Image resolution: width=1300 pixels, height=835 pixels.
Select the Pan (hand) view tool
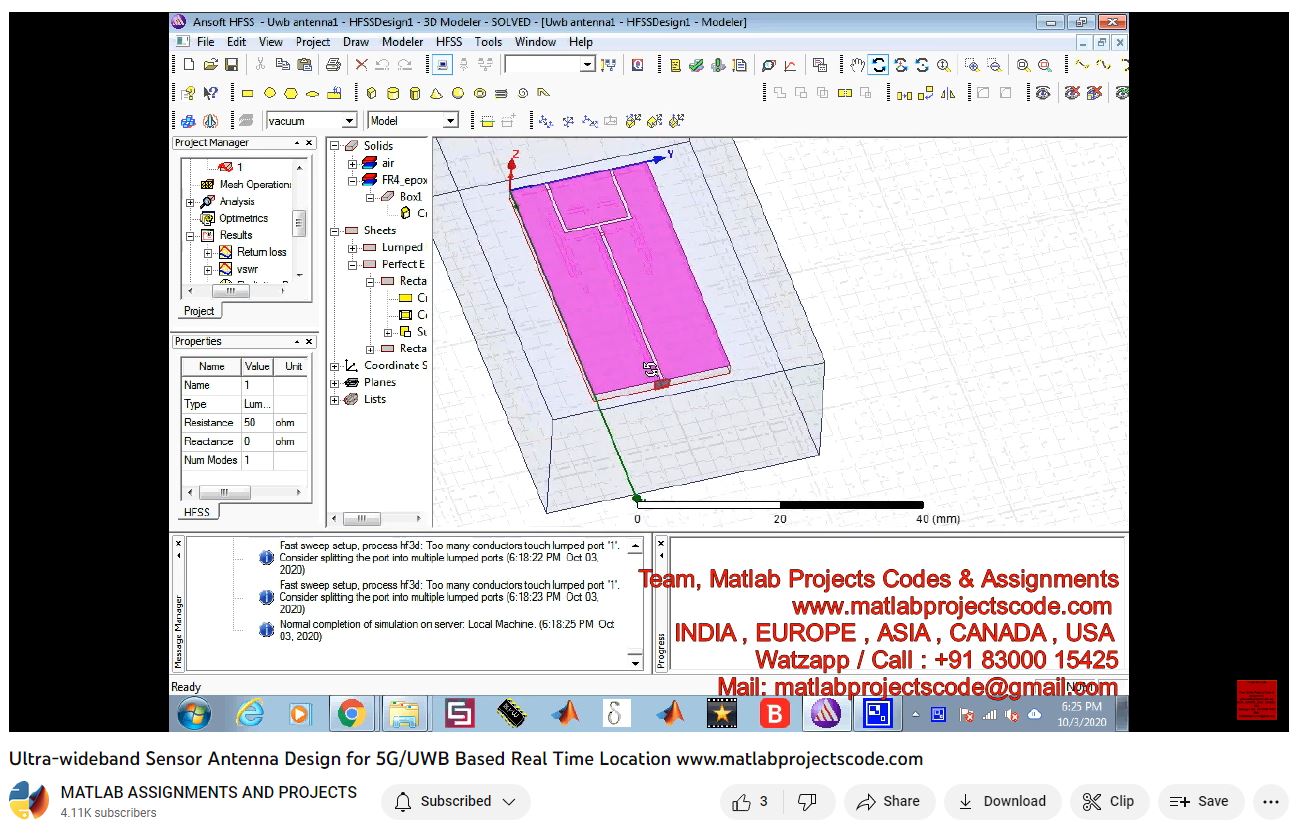[x=857, y=65]
